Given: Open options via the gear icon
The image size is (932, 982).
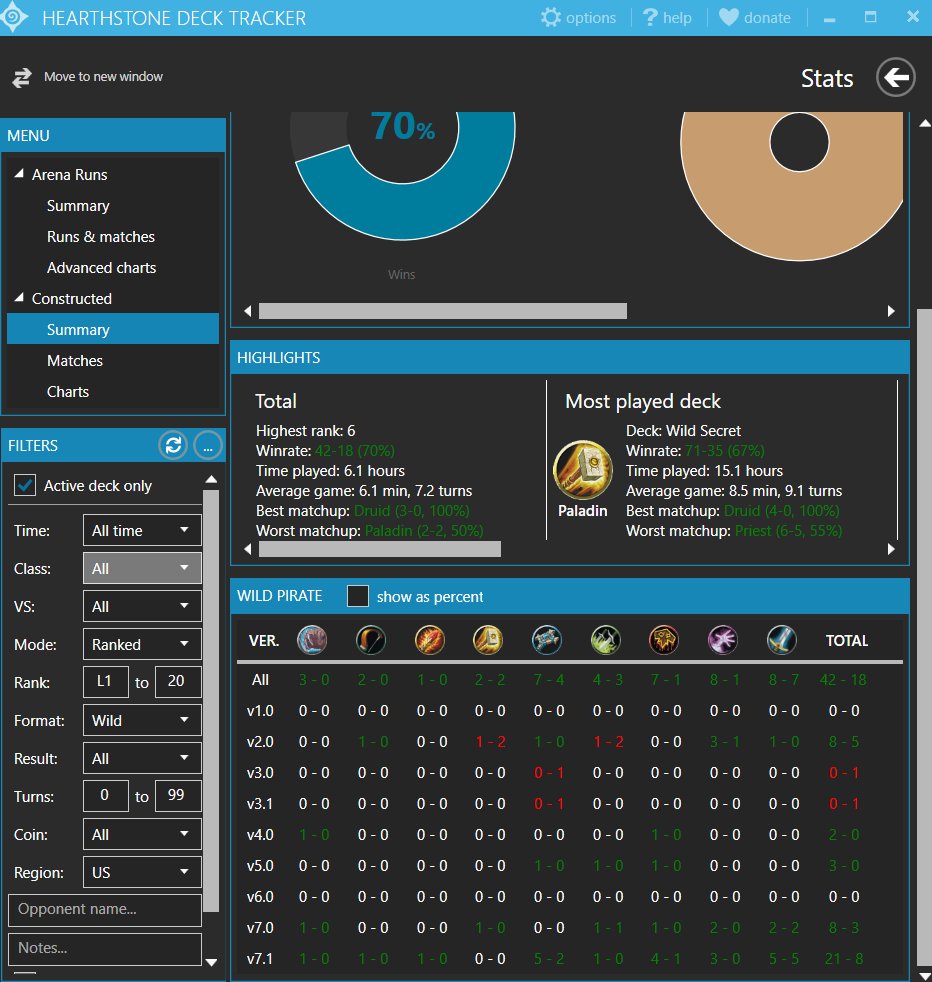Looking at the screenshot, I should click(x=551, y=17).
